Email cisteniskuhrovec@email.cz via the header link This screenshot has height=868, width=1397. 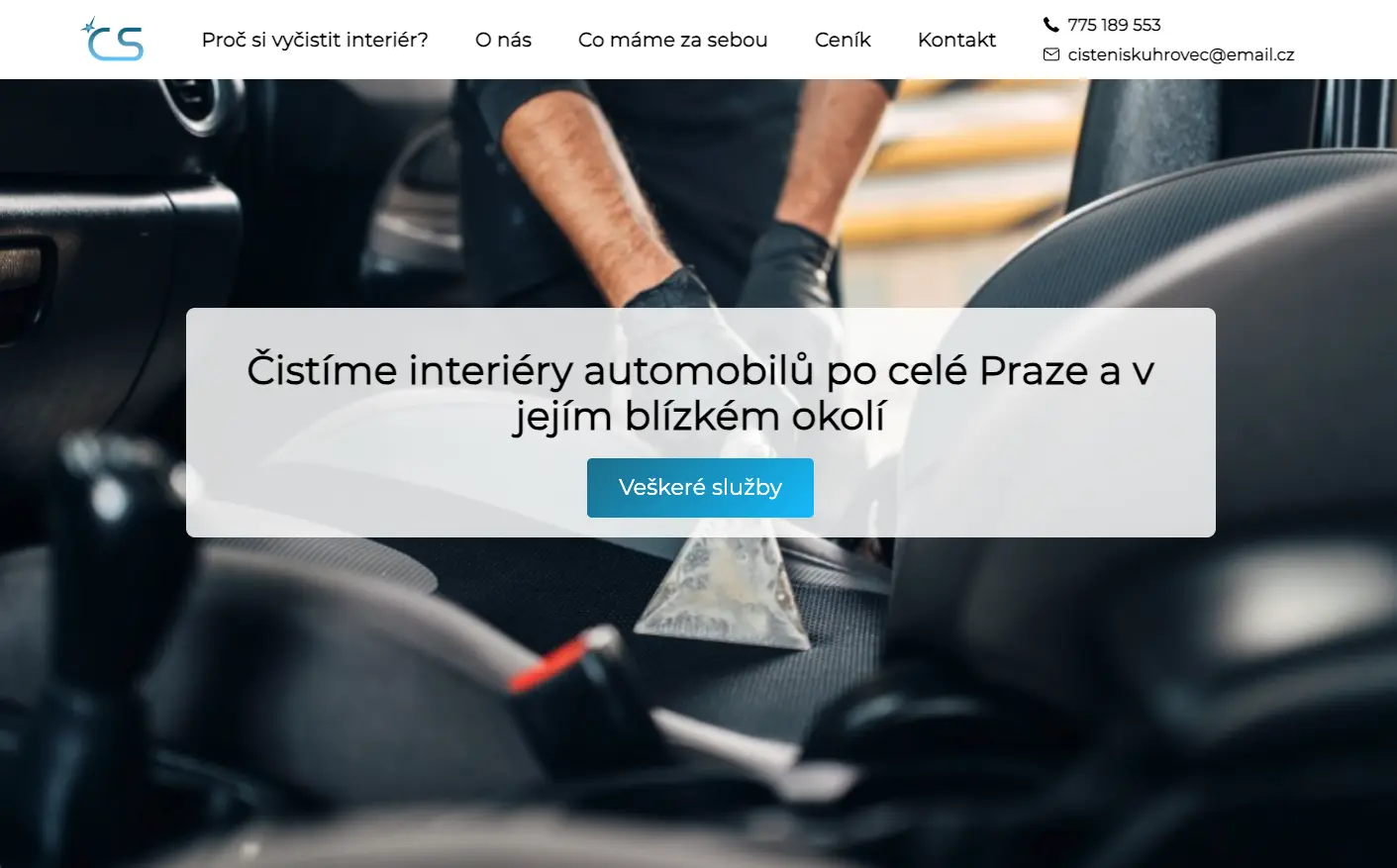1181,54
